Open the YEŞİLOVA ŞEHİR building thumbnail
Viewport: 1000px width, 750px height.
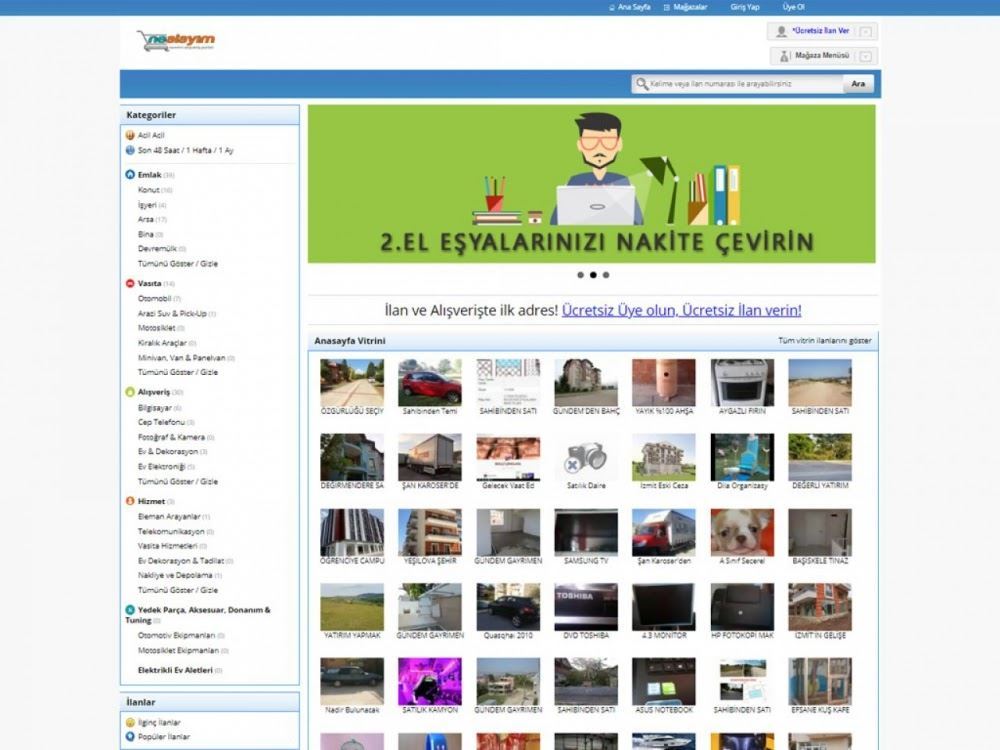pos(430,533)
